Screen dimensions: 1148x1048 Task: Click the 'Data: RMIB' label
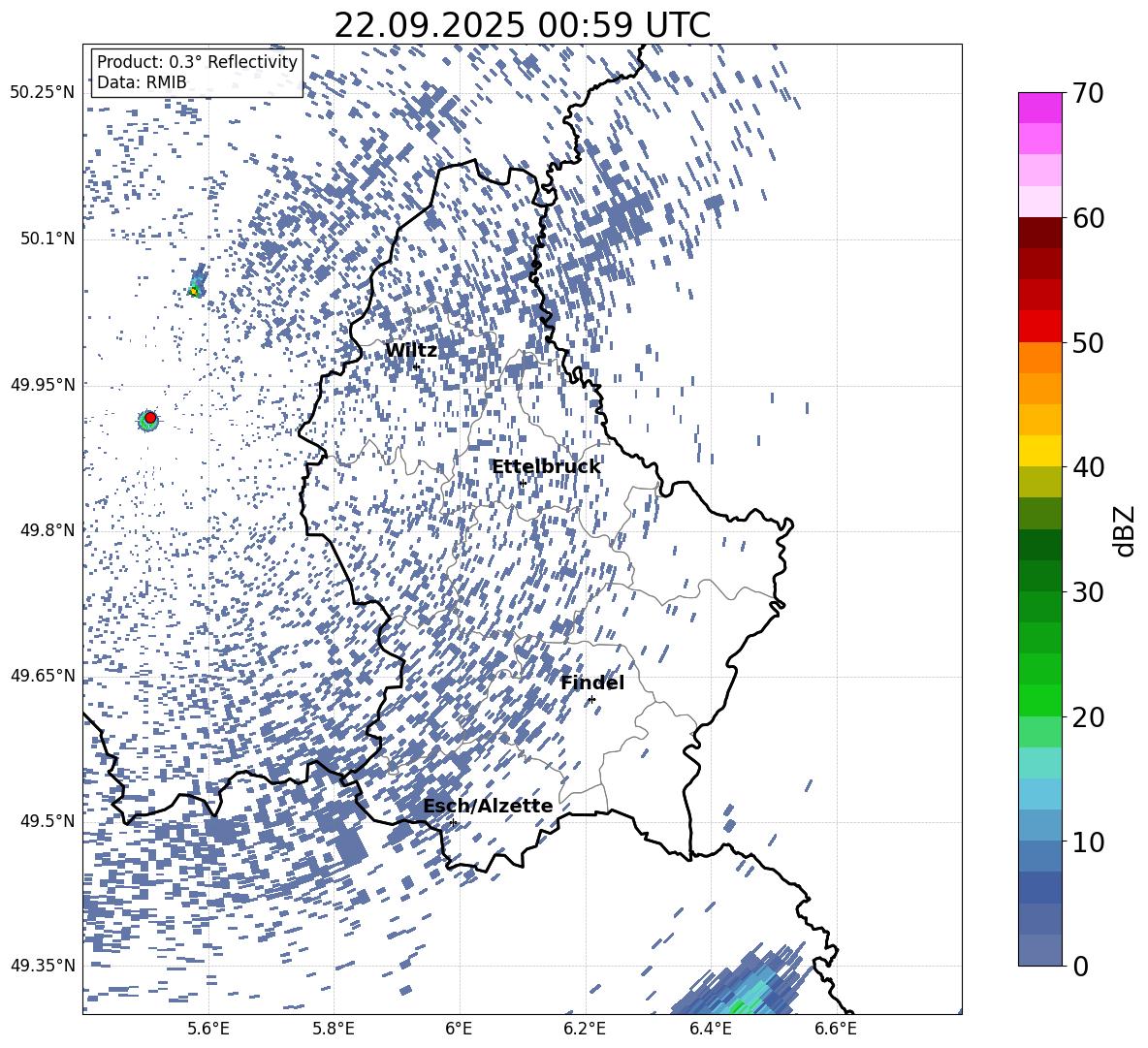pyautogui.click(x=142, y=82)
